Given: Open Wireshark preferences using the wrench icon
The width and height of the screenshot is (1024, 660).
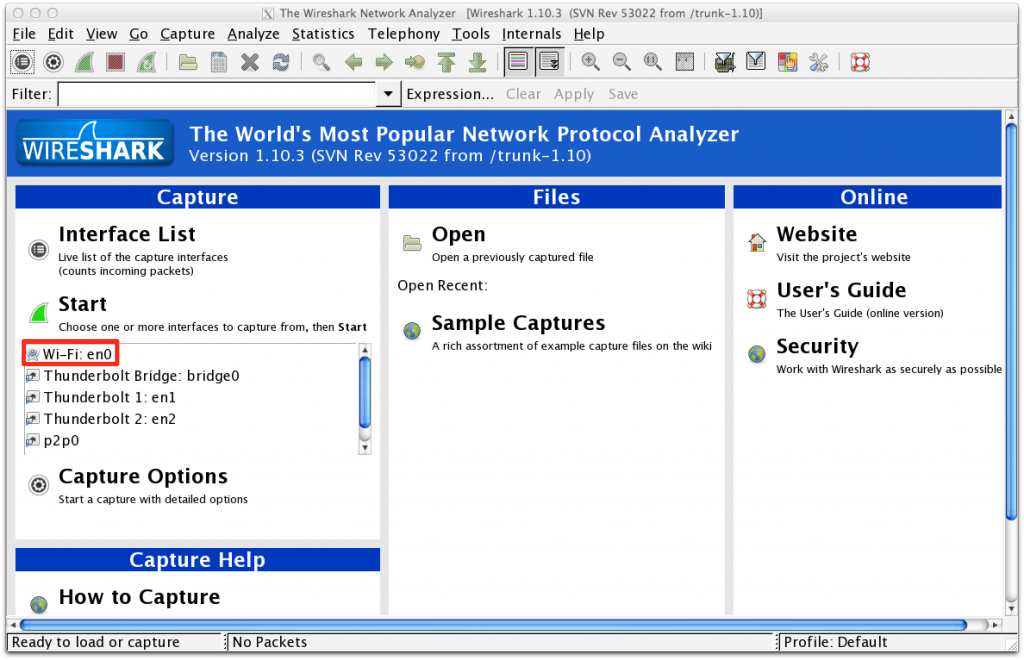Looking at the screenshot, I should (818, 61).
